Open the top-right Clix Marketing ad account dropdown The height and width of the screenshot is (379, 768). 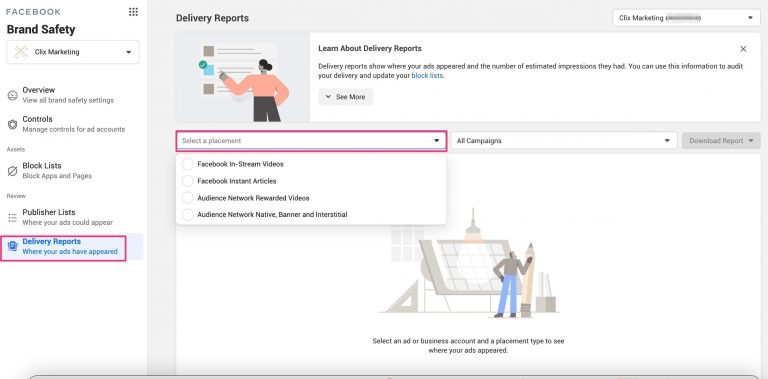[x=686, y=18]
